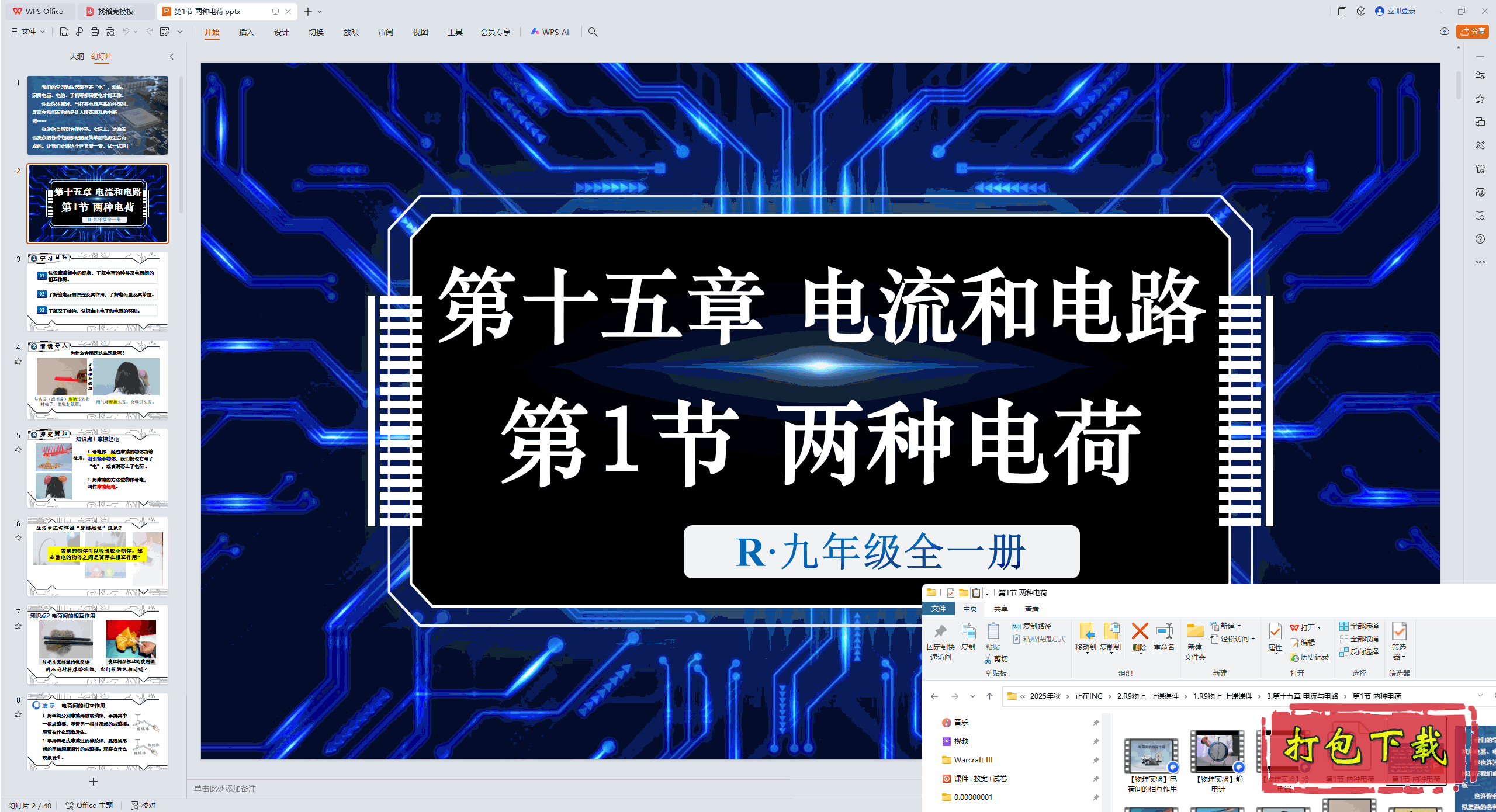Click the magic wand beautify icon in sidebar
Screen dimensions: 1496x812
tap(1480, 145)
